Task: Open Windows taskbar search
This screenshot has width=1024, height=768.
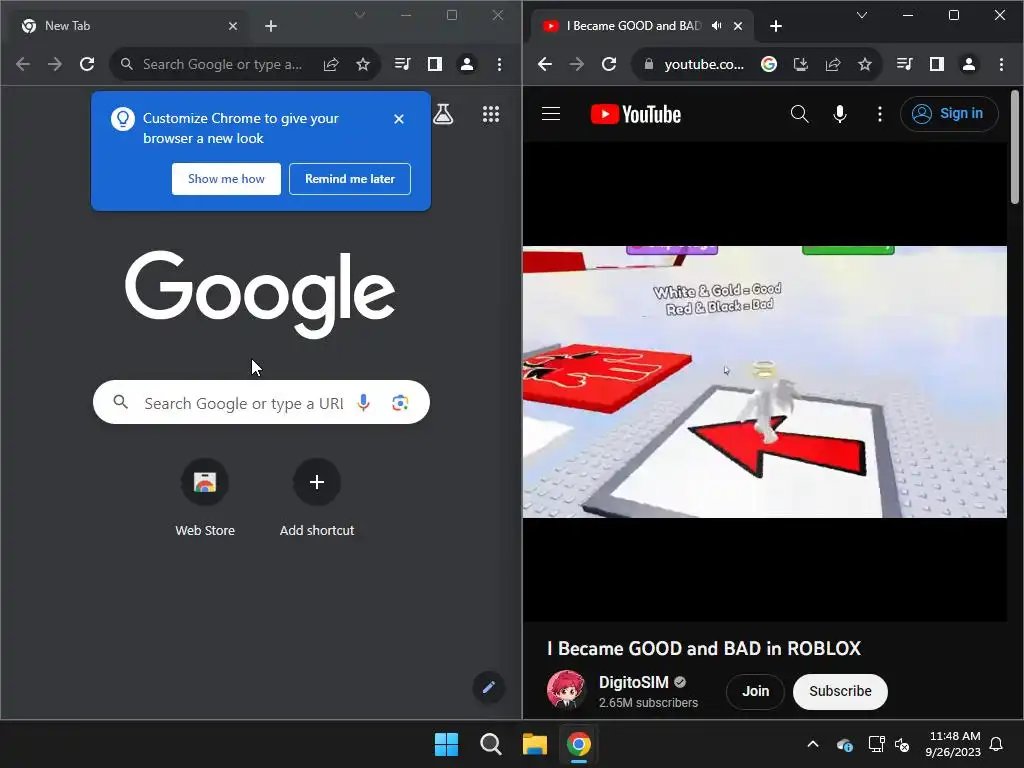Action: 490,744
